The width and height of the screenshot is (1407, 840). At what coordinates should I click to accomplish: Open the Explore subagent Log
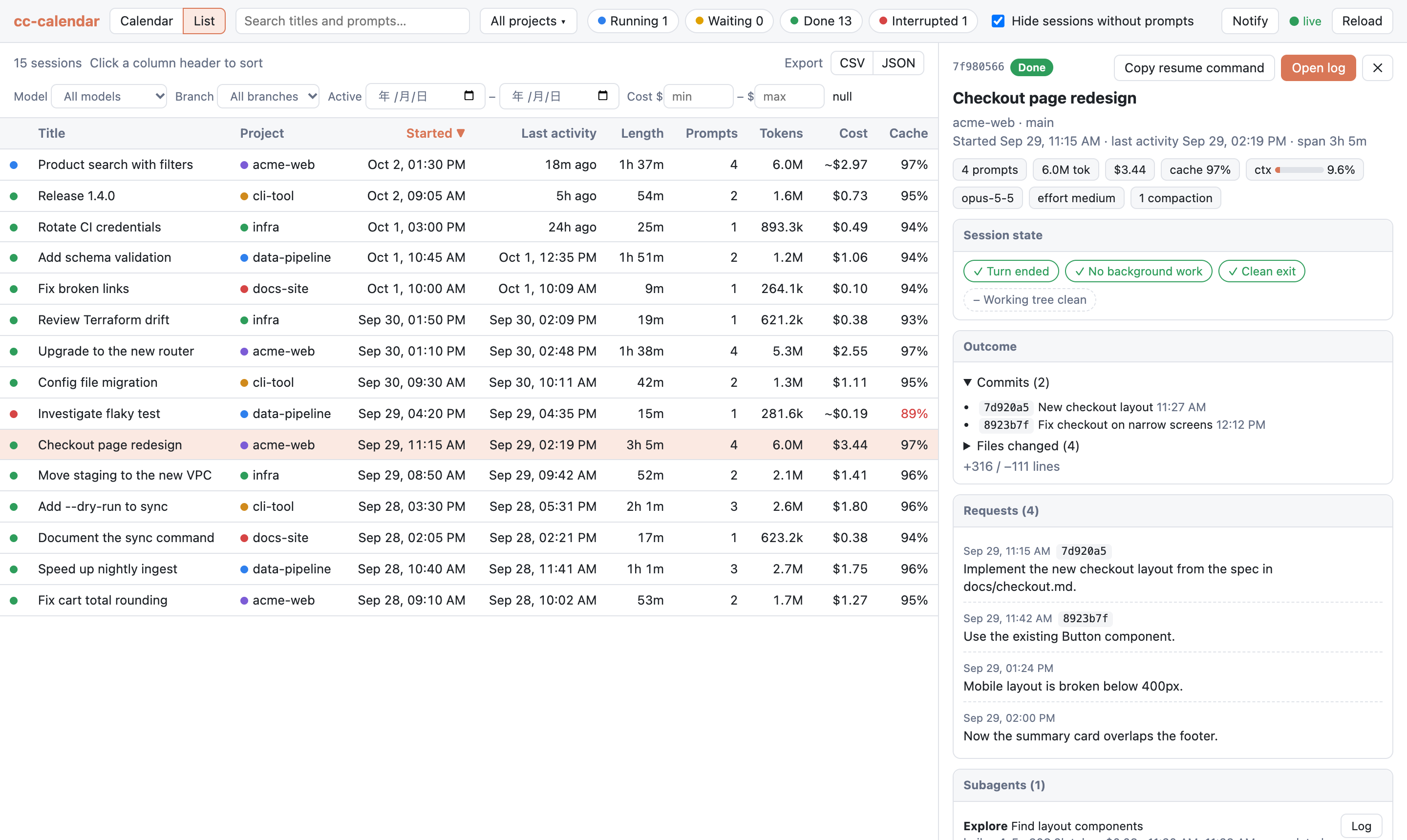pyautogui.click(x=1361, y=826)
